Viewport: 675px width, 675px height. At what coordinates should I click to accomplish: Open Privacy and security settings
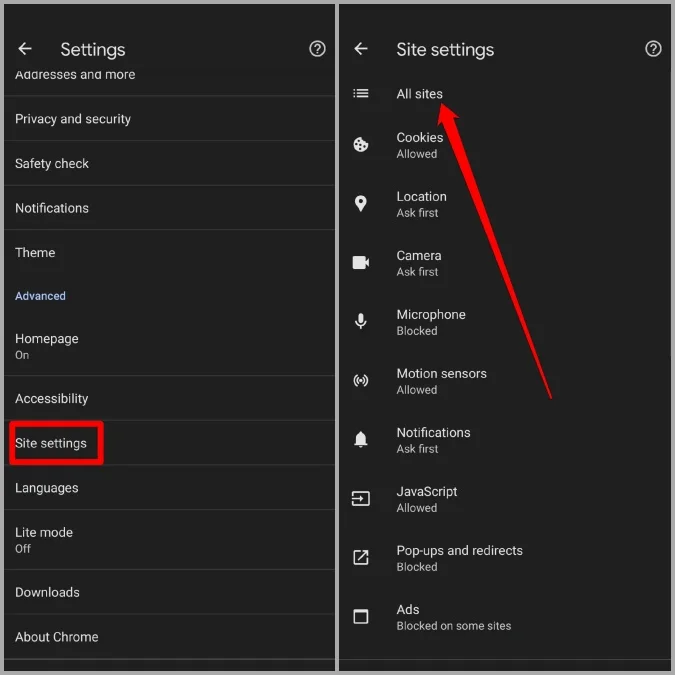(x=73, y=119)
